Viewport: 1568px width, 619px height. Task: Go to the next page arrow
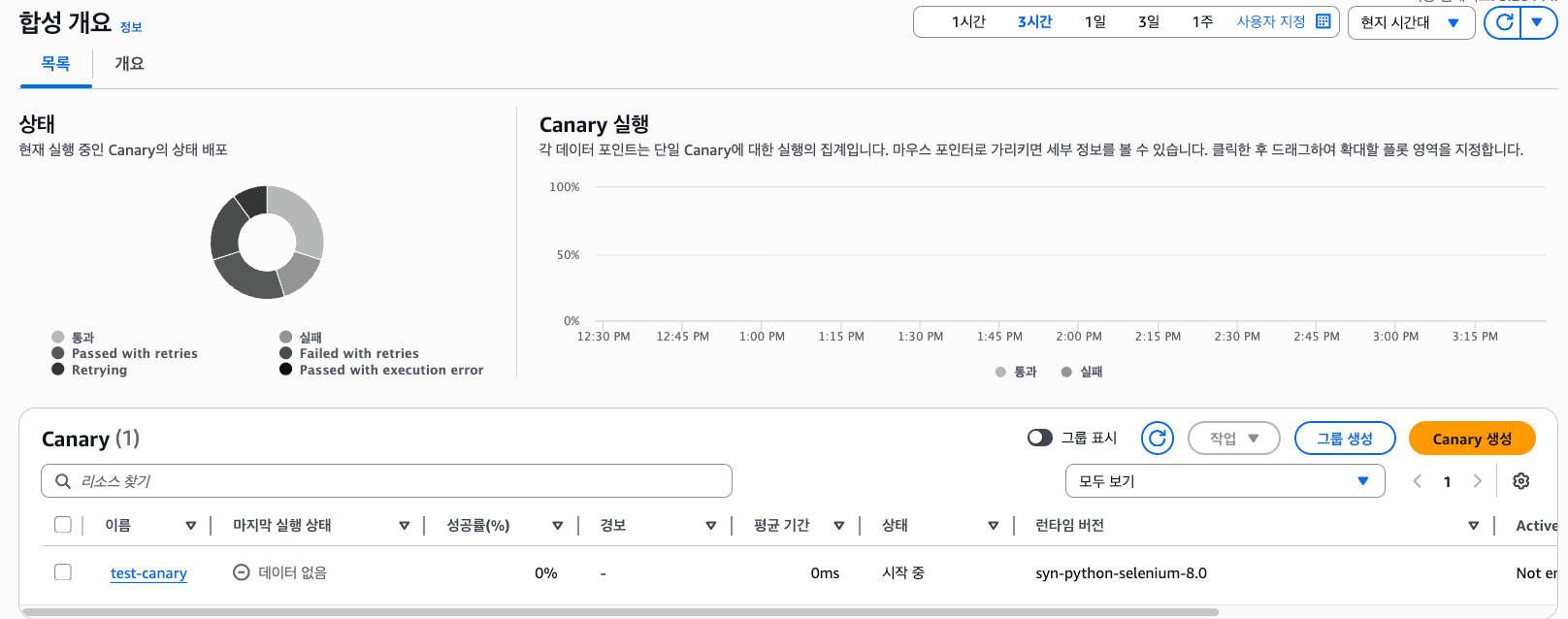1478,481
